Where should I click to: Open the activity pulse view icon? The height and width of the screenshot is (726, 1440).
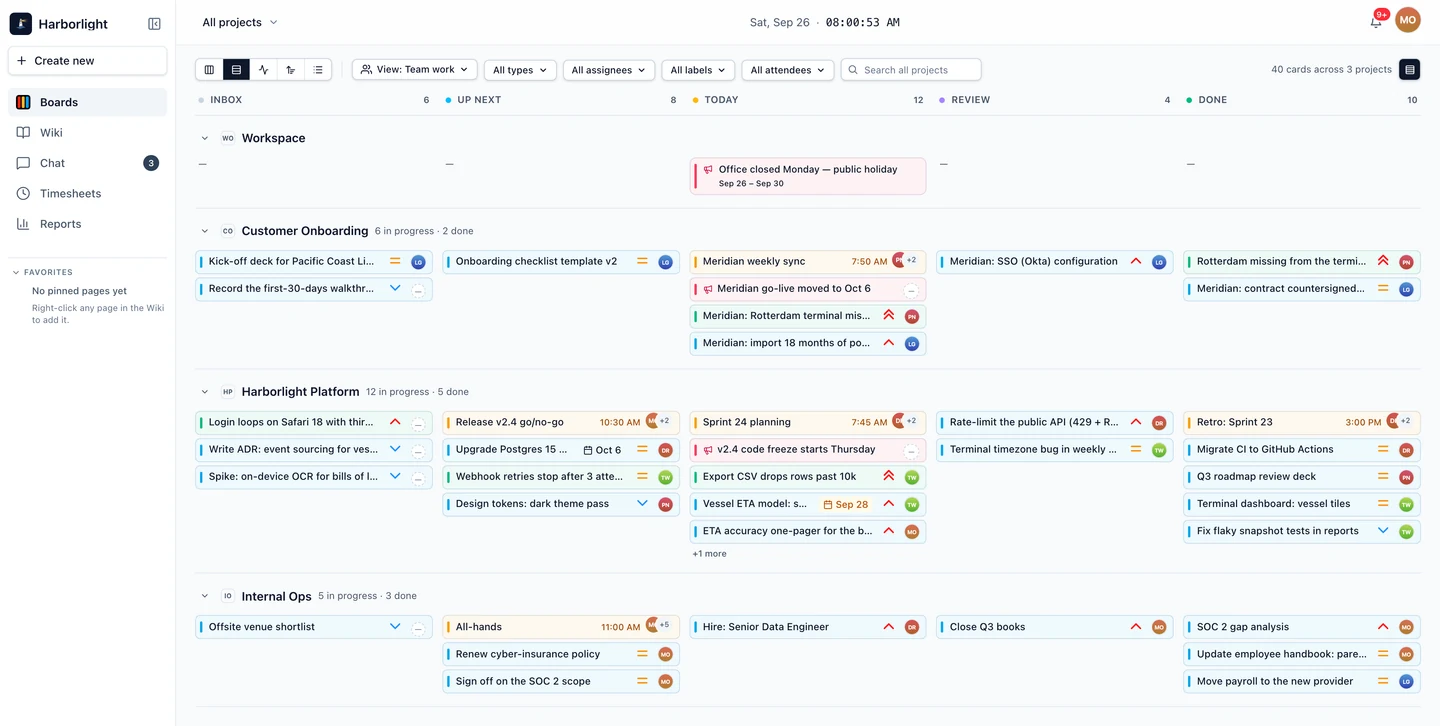click(263, 70)
